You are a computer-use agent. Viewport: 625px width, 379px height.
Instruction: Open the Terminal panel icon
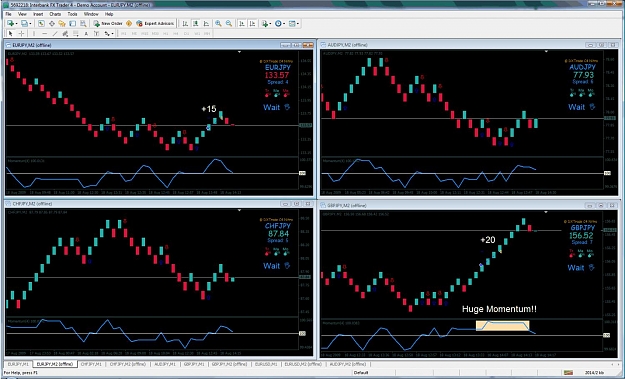(72, 24)
